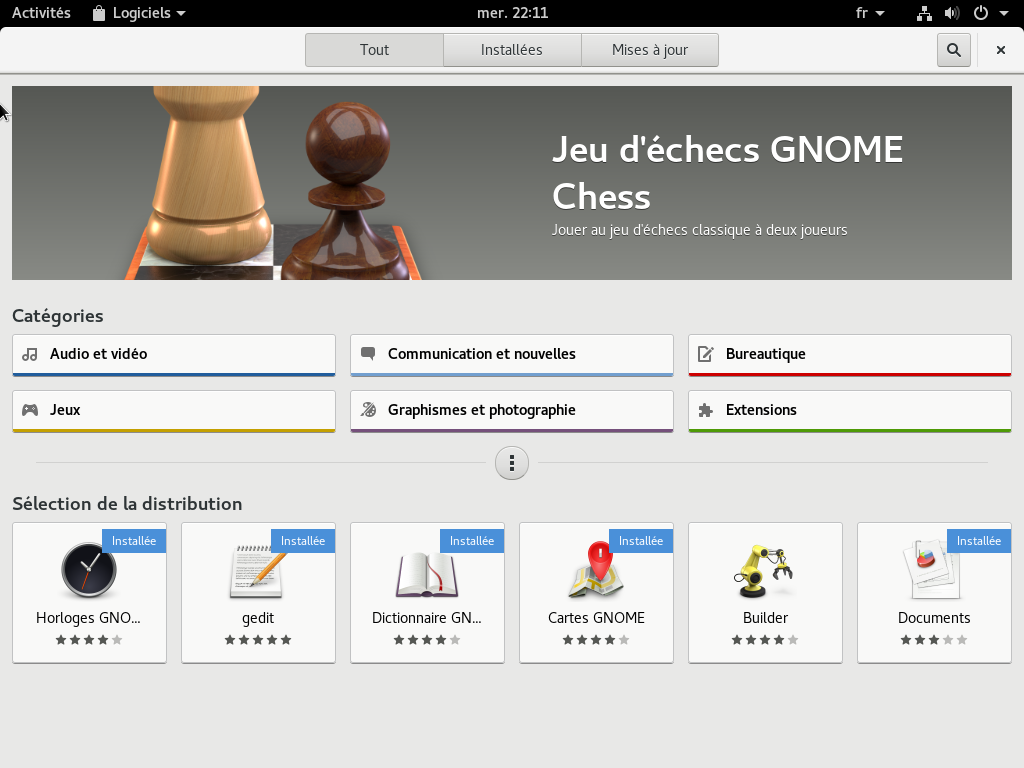This screenshot has width=1024, height=768.
Task: Open the Cartes GNOME map icon
Action: tap(596, 571)
